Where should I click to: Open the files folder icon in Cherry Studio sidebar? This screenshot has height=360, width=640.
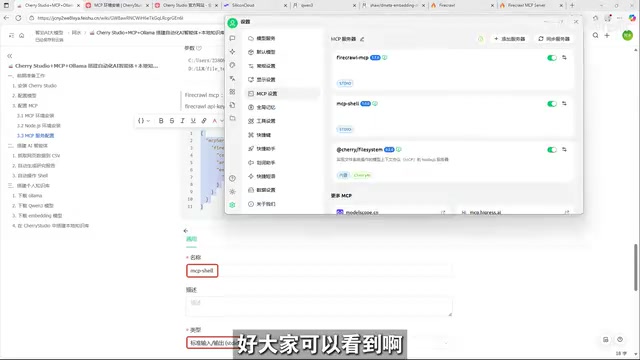pyautogui.click(x=232, y=118)
